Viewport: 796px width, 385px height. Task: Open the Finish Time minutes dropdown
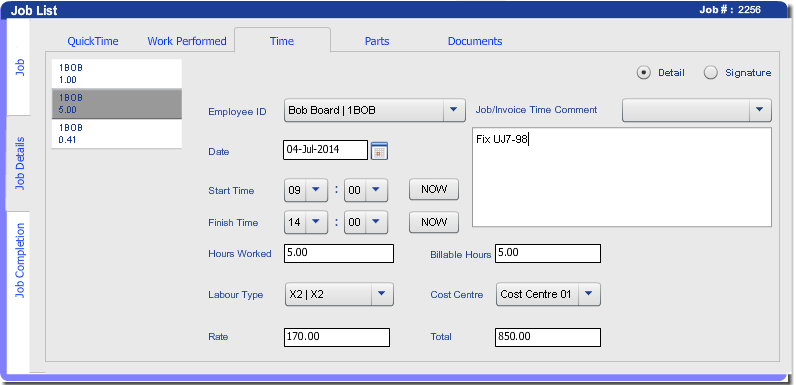click(x=366, y=222)
